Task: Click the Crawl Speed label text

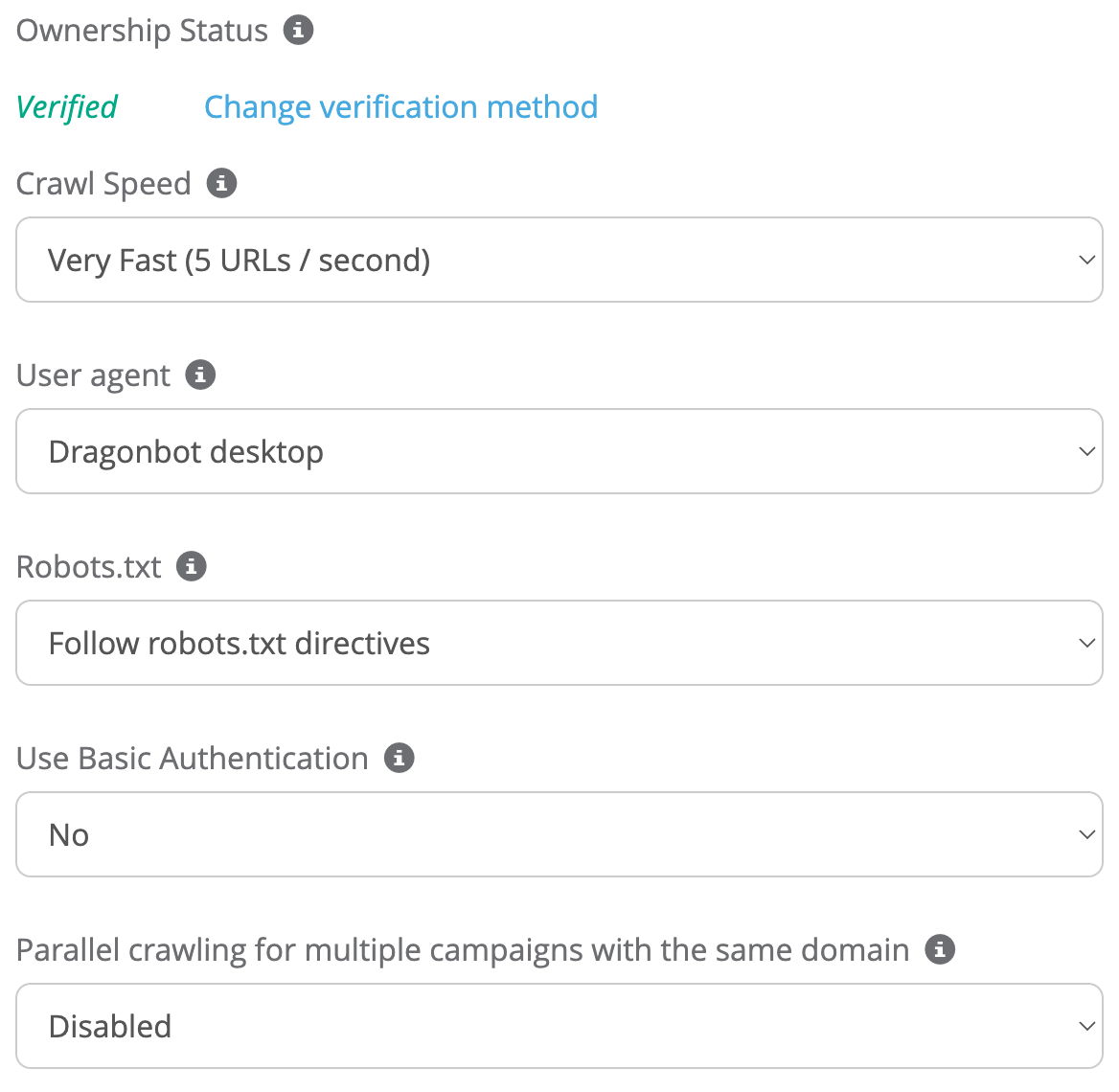Action: point(103,183)
